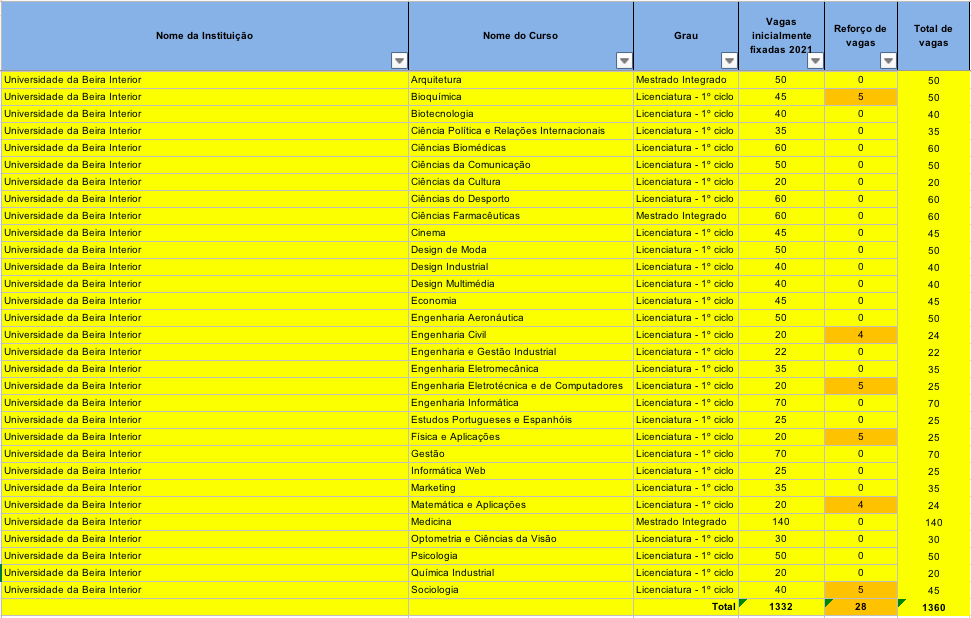The height and width of the screenshot is (618, 971).
Task: Click the Cinema course cell
Action: click(520, 233)
